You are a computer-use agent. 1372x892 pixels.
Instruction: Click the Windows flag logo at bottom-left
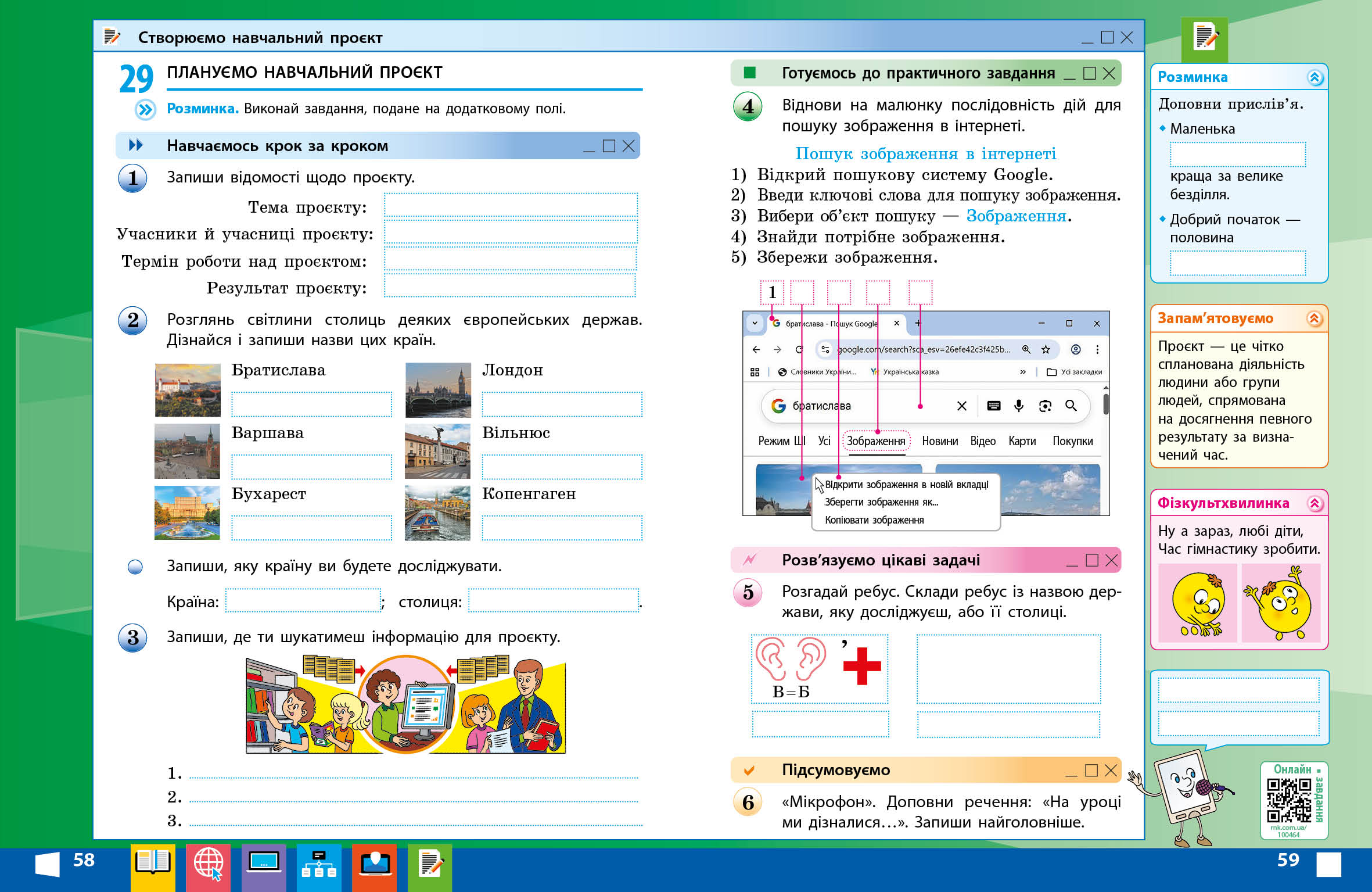[48, 864]
